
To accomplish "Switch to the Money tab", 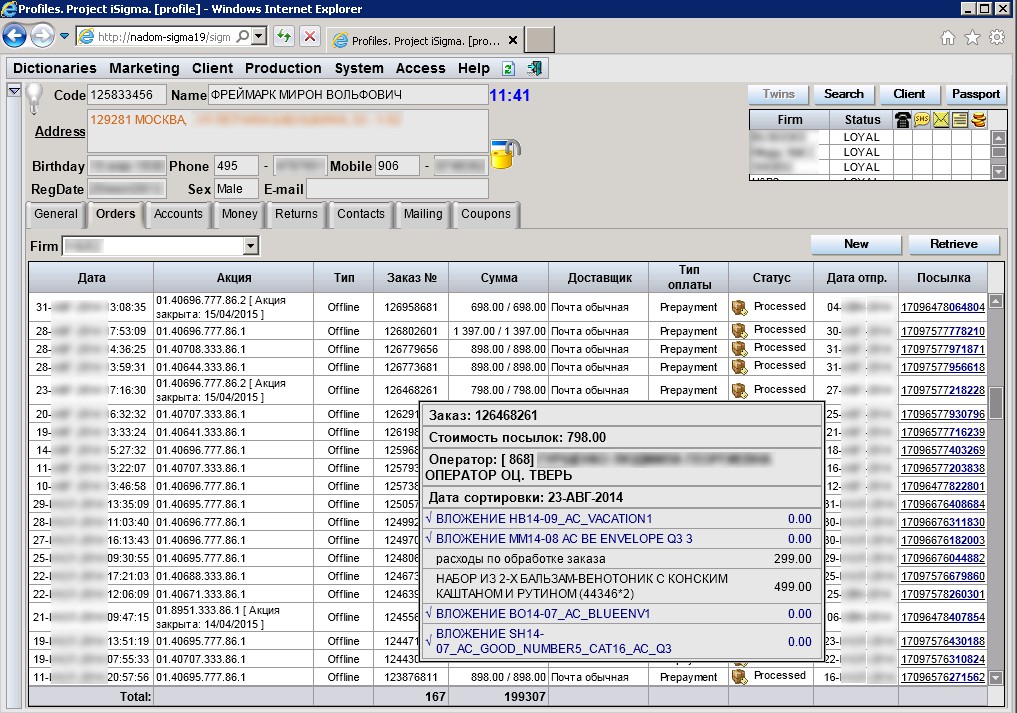I will [x=240, y=214].
